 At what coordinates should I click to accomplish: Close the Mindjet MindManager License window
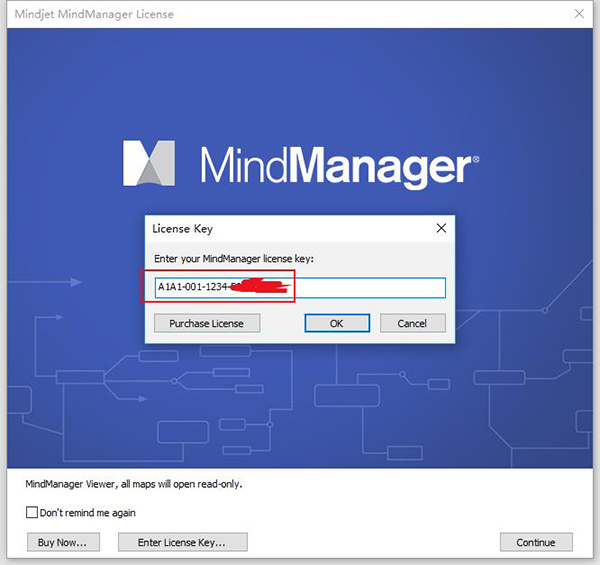tap(579, 13)
